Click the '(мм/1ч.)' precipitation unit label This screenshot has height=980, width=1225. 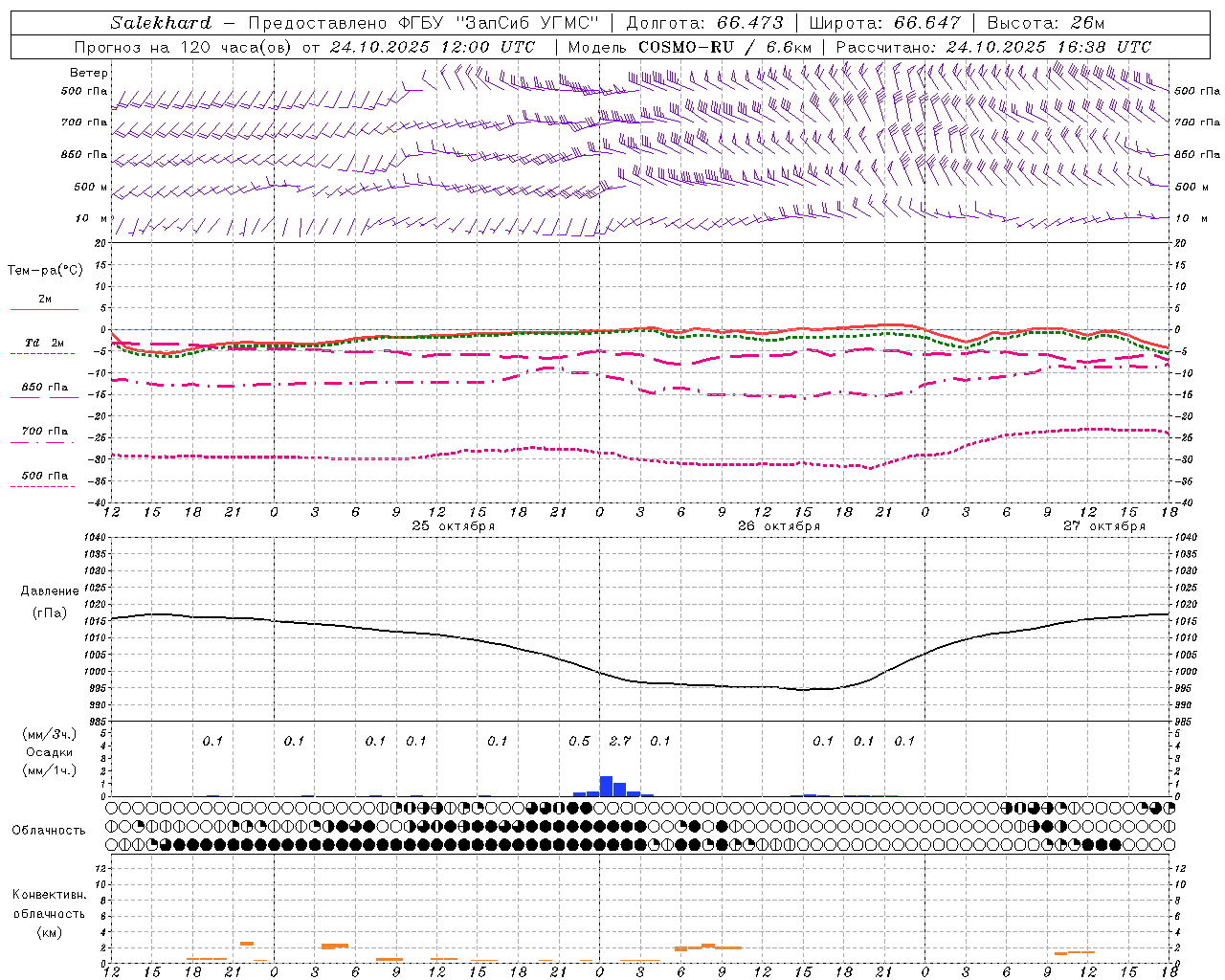pos(50,770)
